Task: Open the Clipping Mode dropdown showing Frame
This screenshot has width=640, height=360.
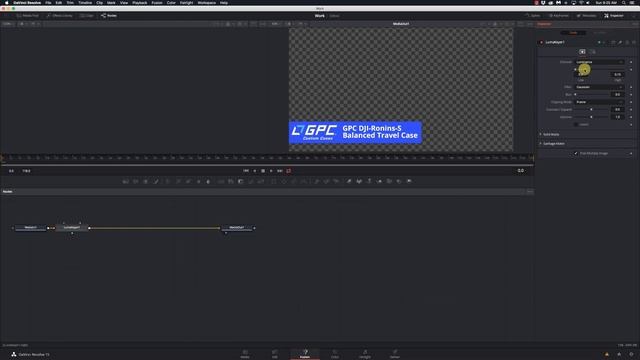Action: [x=600, y=102]
